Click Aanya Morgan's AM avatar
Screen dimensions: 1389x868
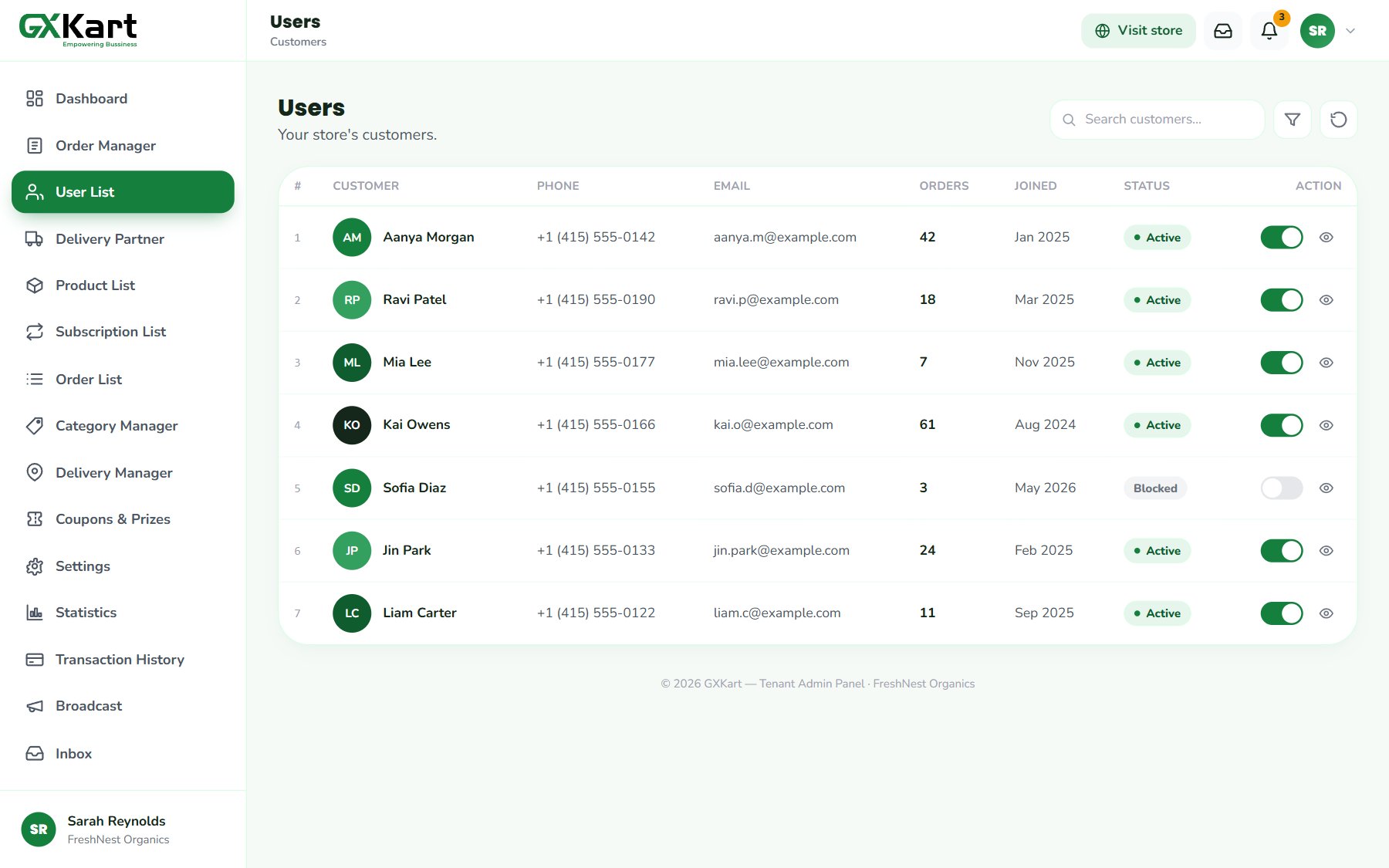[x=352, y=238]
